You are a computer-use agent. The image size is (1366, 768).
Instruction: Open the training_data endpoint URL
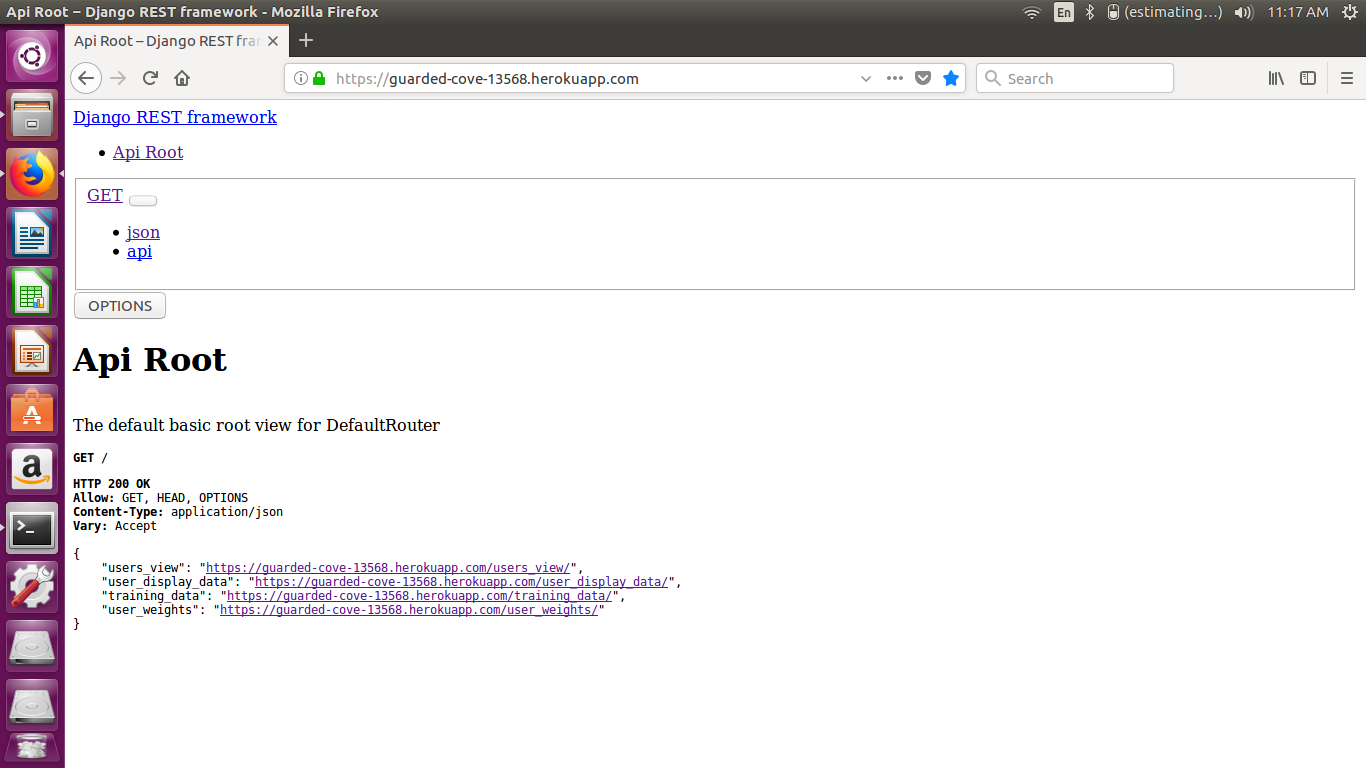coord(419,596)
